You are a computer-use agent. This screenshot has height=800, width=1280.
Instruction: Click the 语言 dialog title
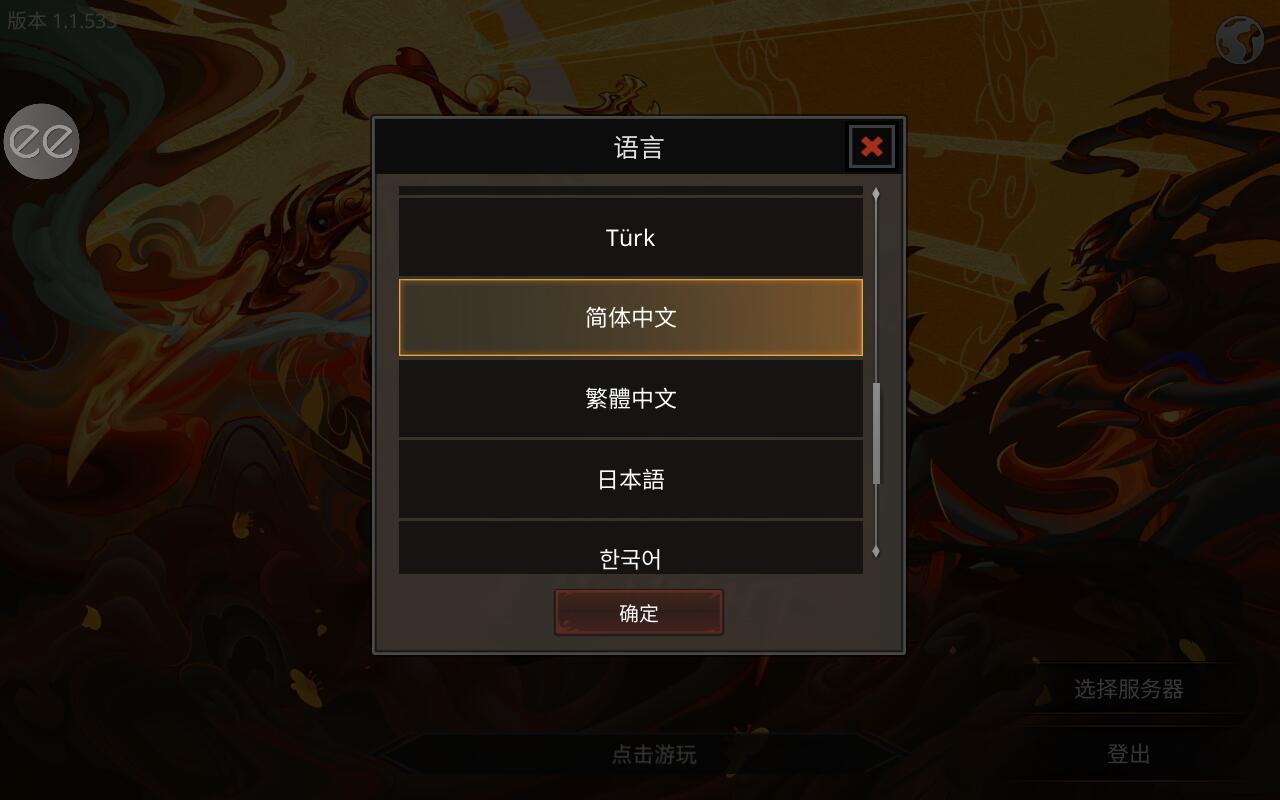638,148
